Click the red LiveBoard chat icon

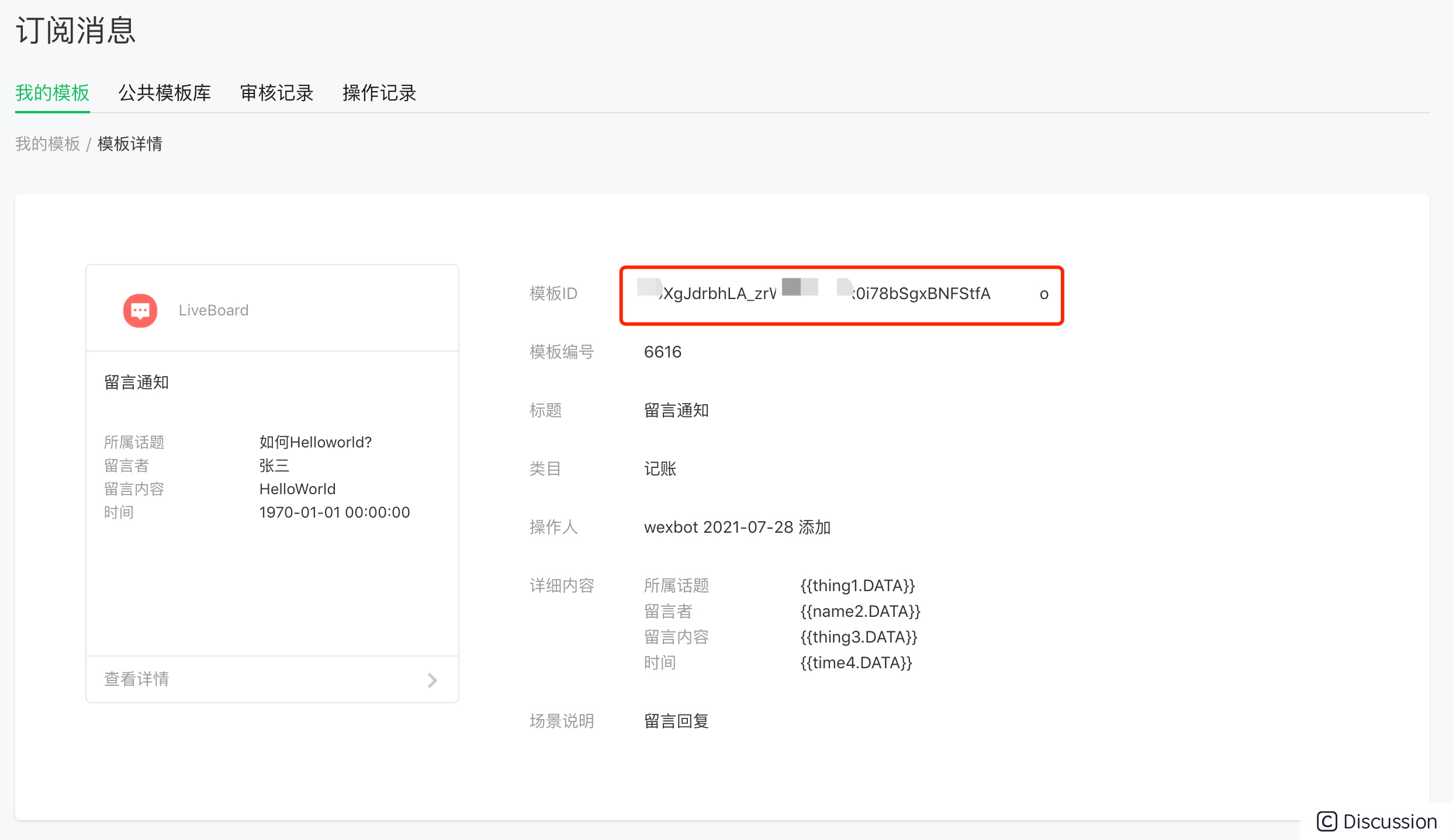tap(140, 310)
